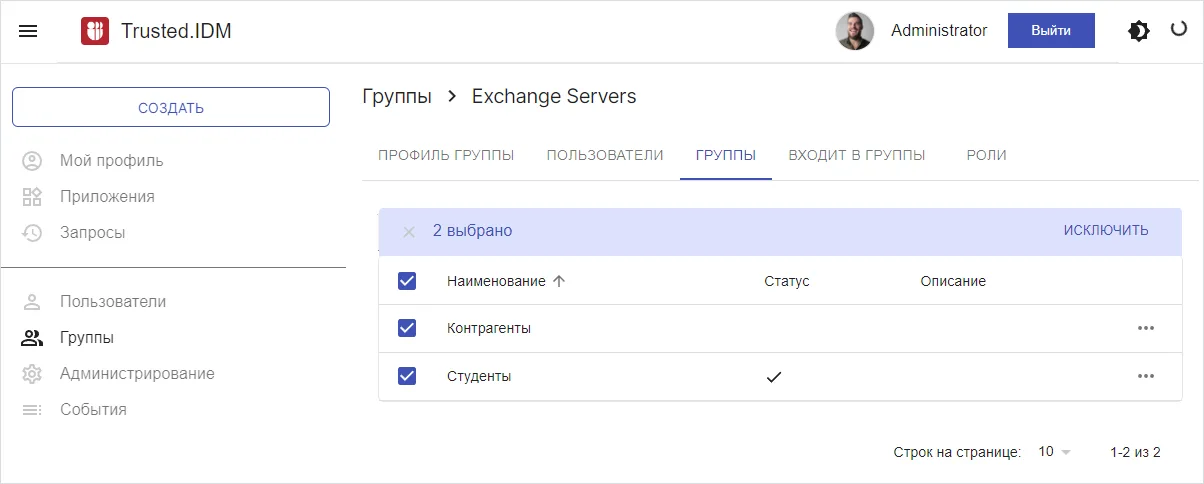Open the rows per page dropdown
This screenshot has height=484, width=1204.
[1054, 452]
